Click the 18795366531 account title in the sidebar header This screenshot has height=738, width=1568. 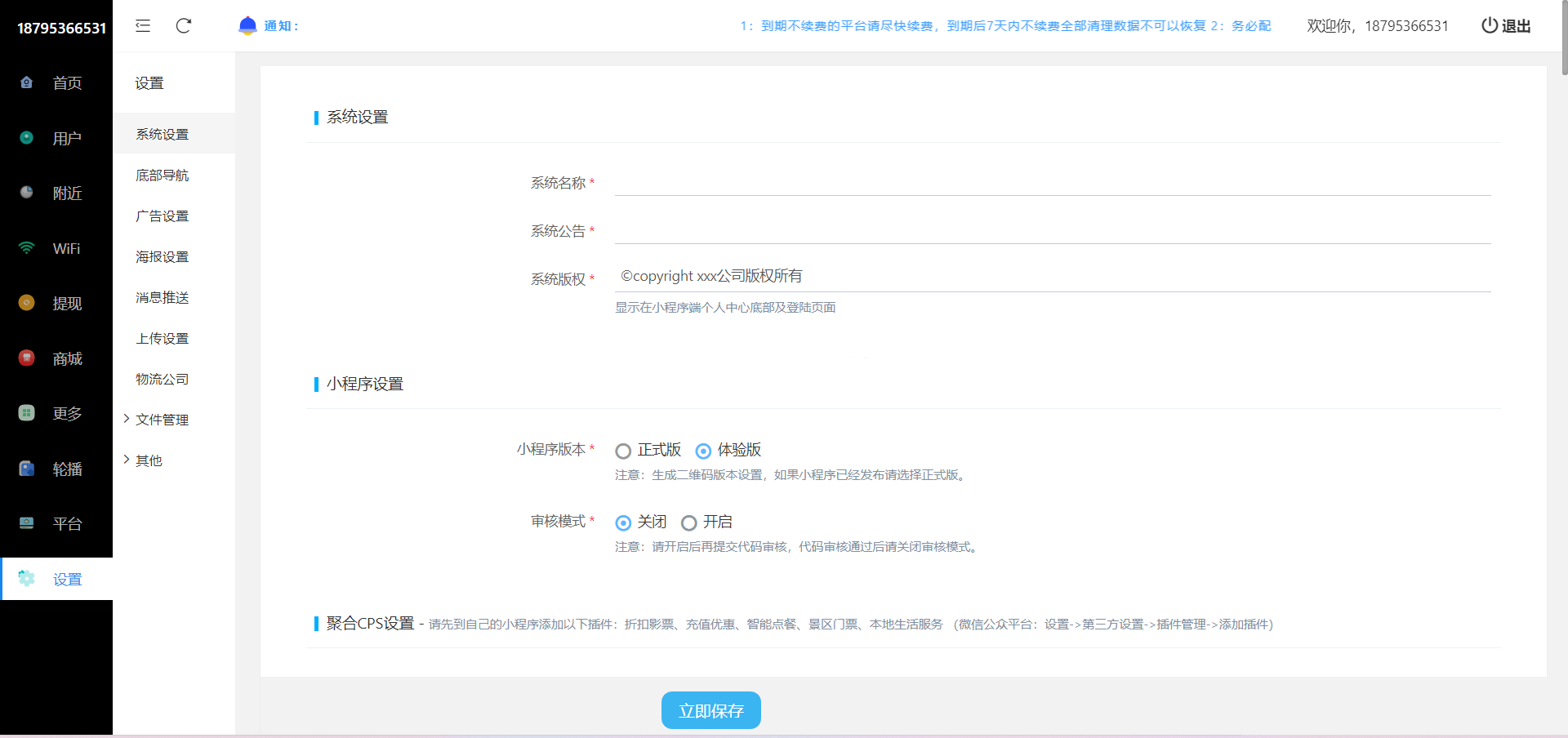coord(62,28)
